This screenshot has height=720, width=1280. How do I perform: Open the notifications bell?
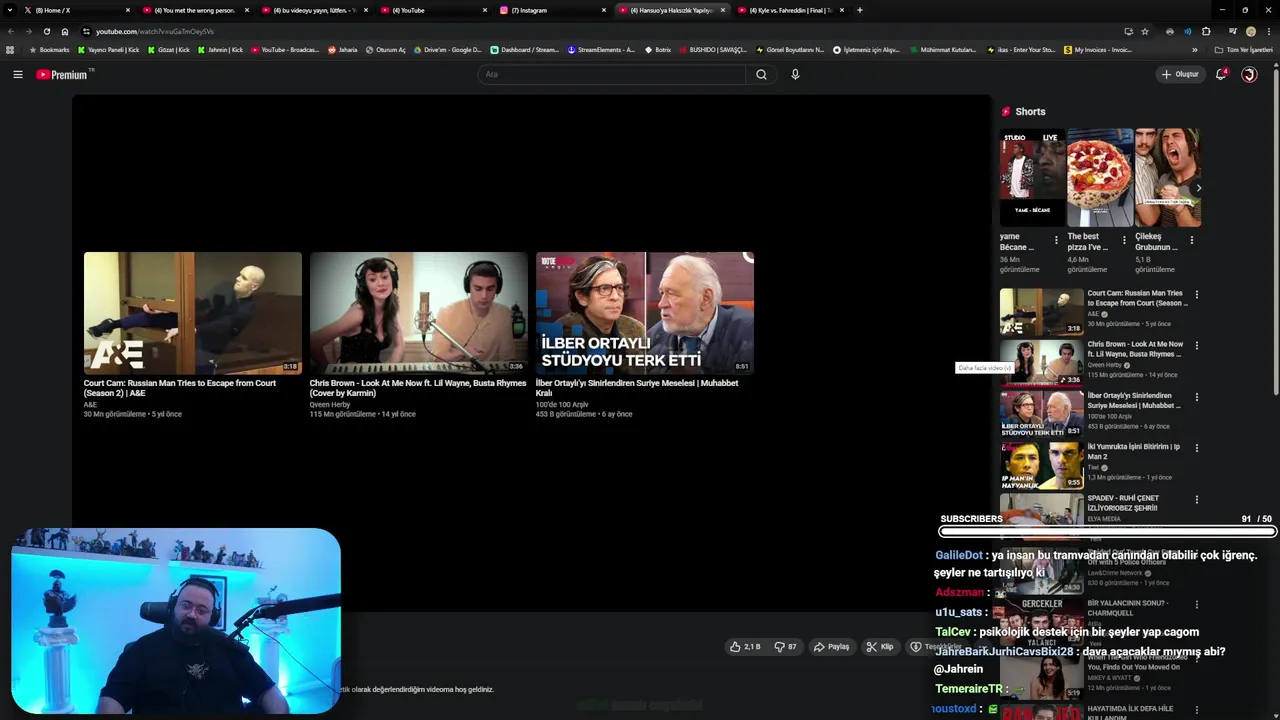click(1221, 74)
